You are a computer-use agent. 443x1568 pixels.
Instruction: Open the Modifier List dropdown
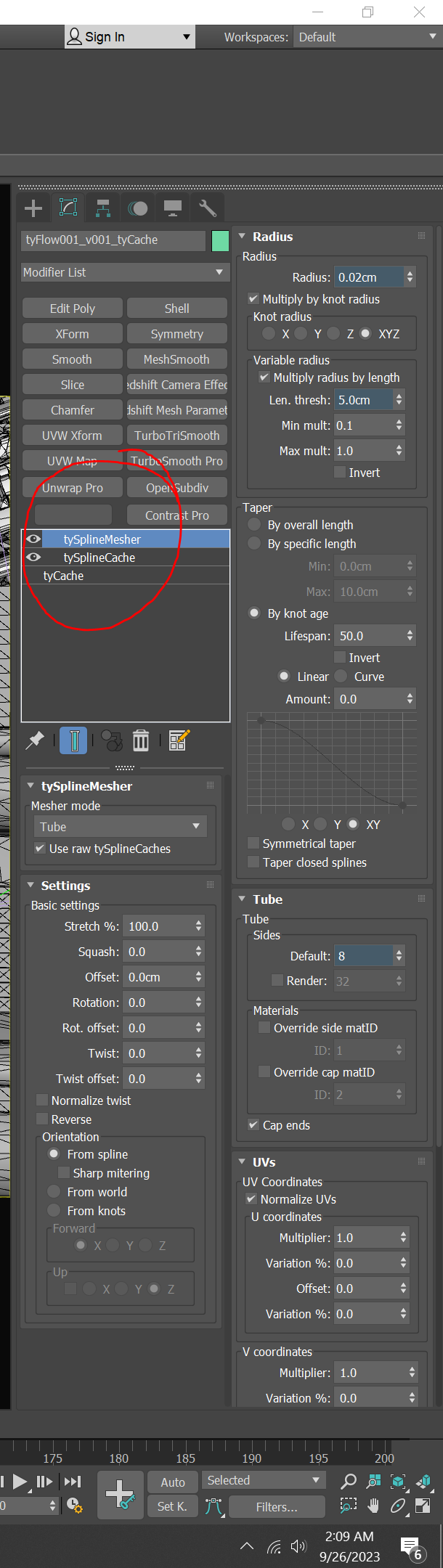(x=125, y=272)
